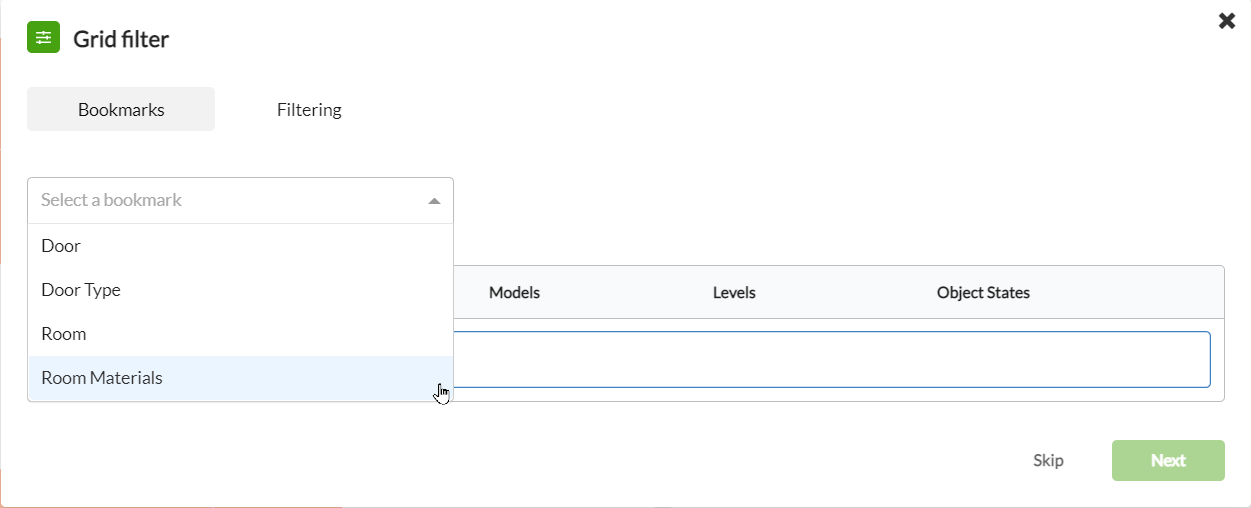Image resolution: width=1251 pixels, height=508 pixels.
Task: Select the Room Materials bookmark option
Action: pyautogui.click(x=240, y=378)
